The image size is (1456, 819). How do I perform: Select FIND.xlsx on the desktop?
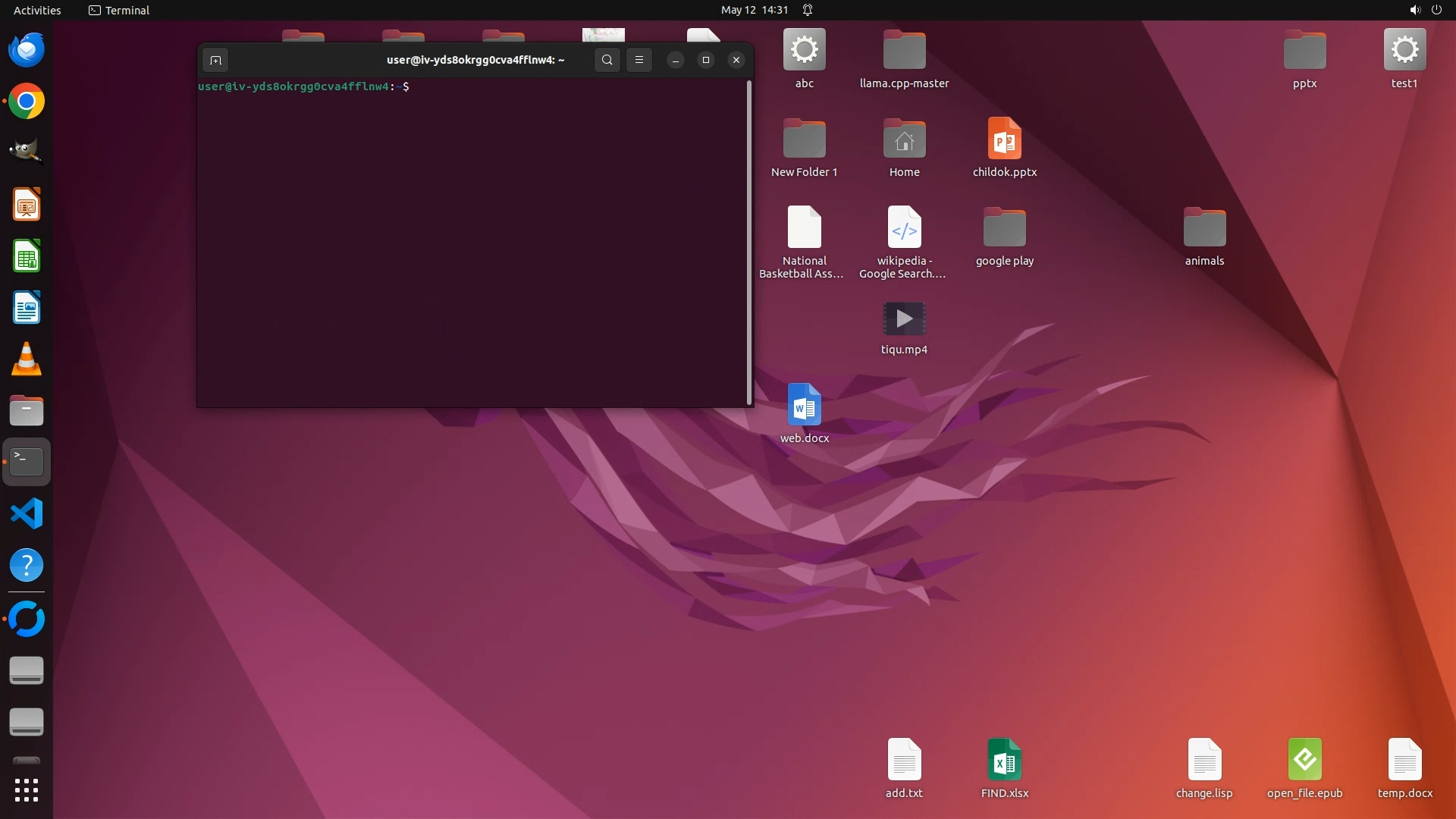pyautogui.click(x=1004, y=760)
